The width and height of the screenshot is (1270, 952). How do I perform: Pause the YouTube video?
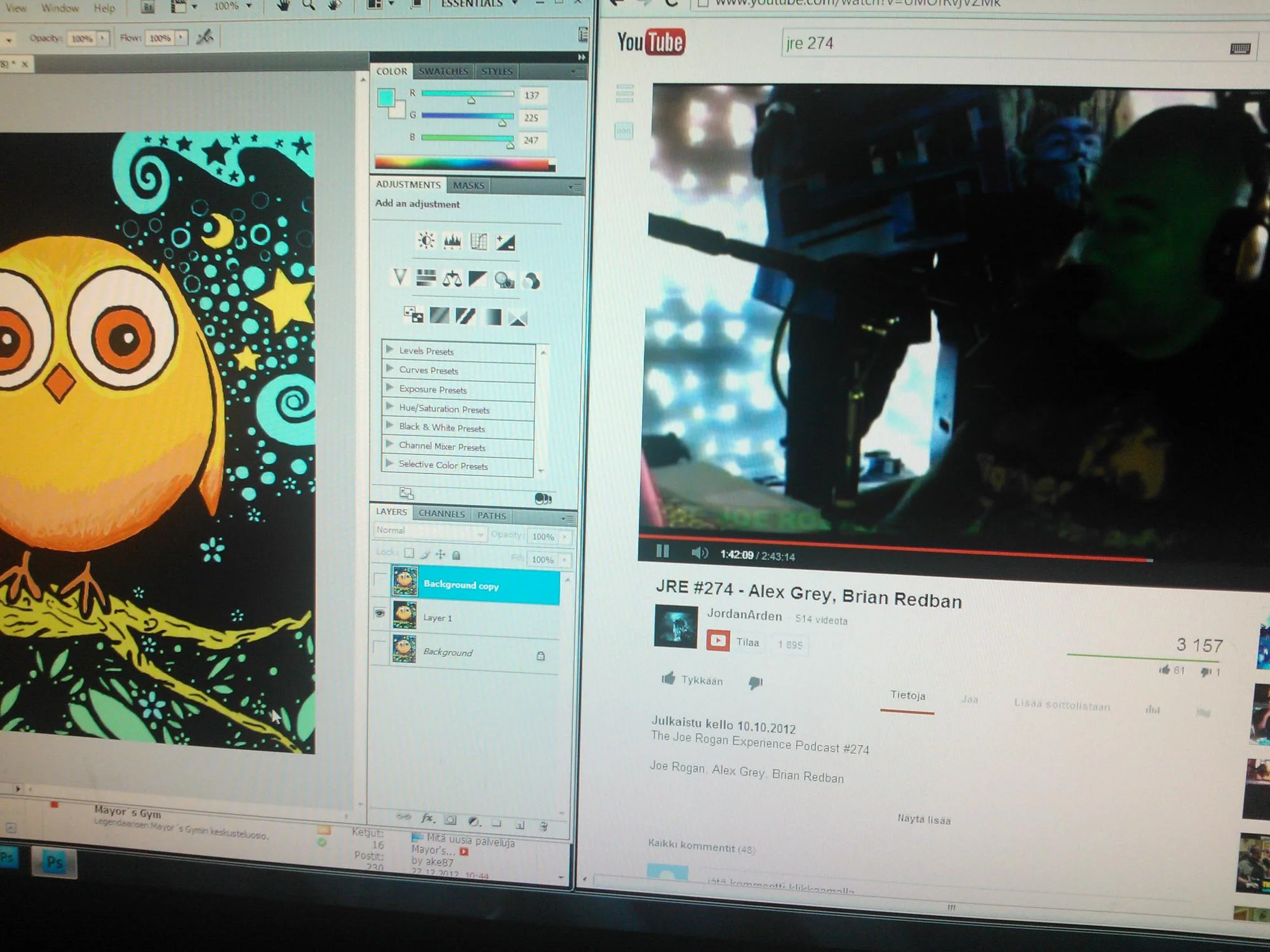tap(662, 551)
